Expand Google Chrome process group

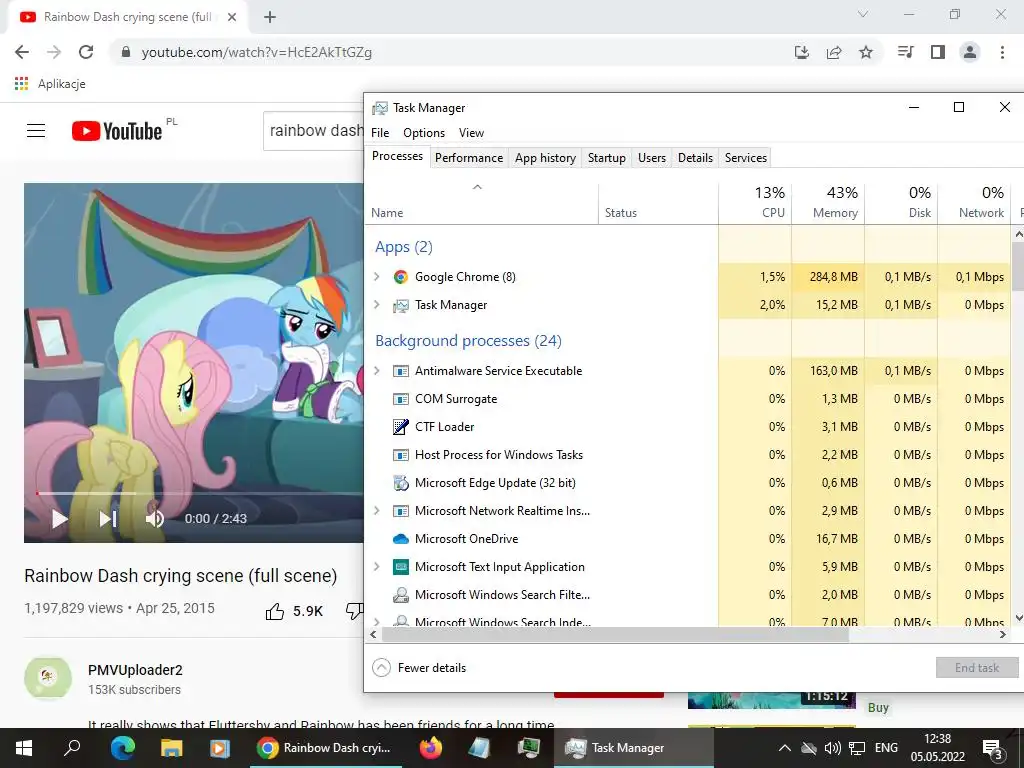(377, 277)
